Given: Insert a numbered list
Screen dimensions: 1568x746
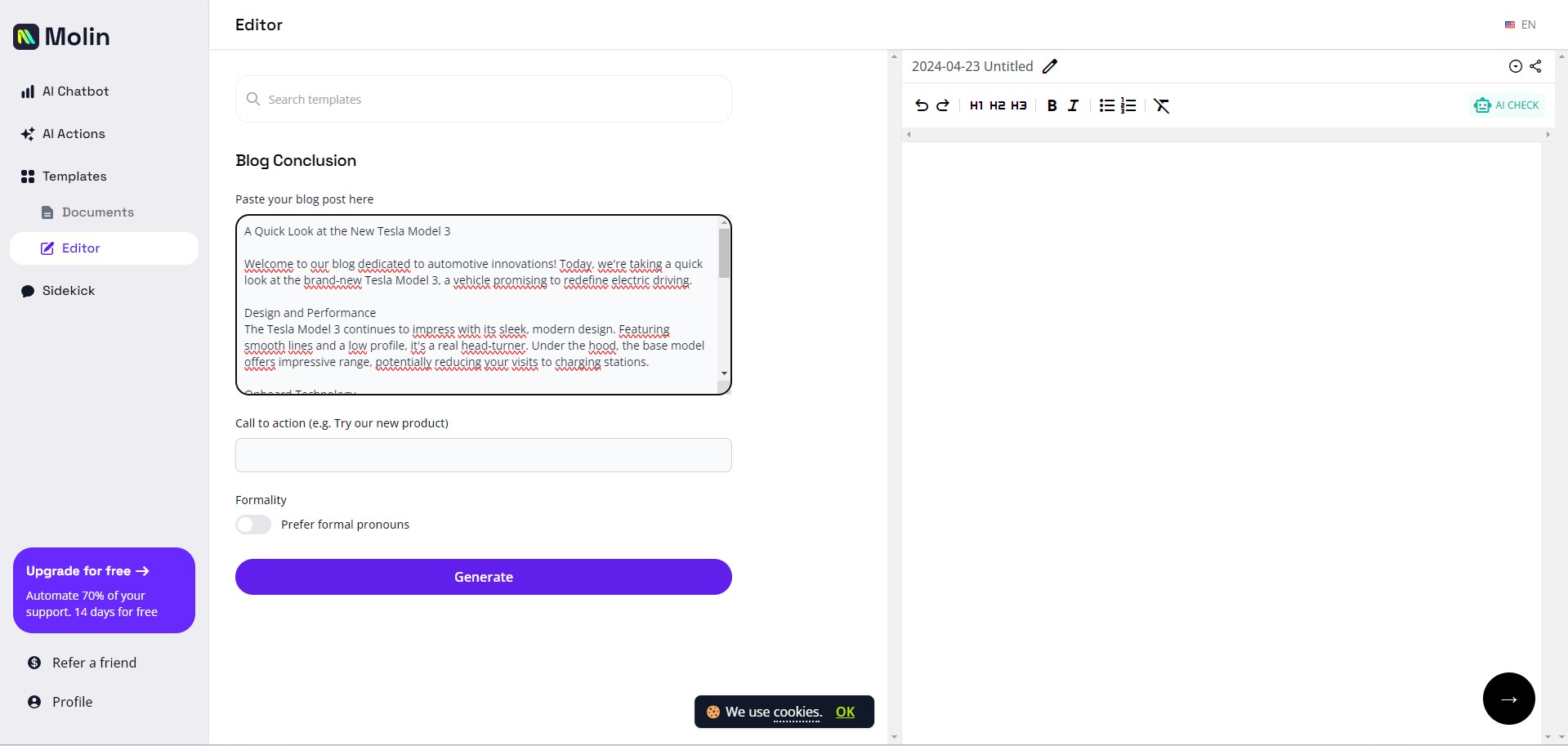Looking at the screenshot, I should pos(1128,105).
